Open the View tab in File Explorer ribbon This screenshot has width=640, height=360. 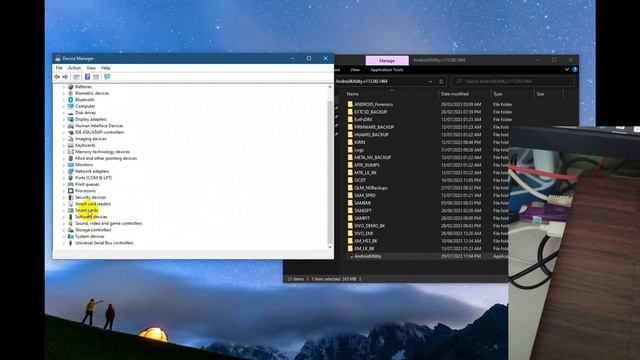355,70
